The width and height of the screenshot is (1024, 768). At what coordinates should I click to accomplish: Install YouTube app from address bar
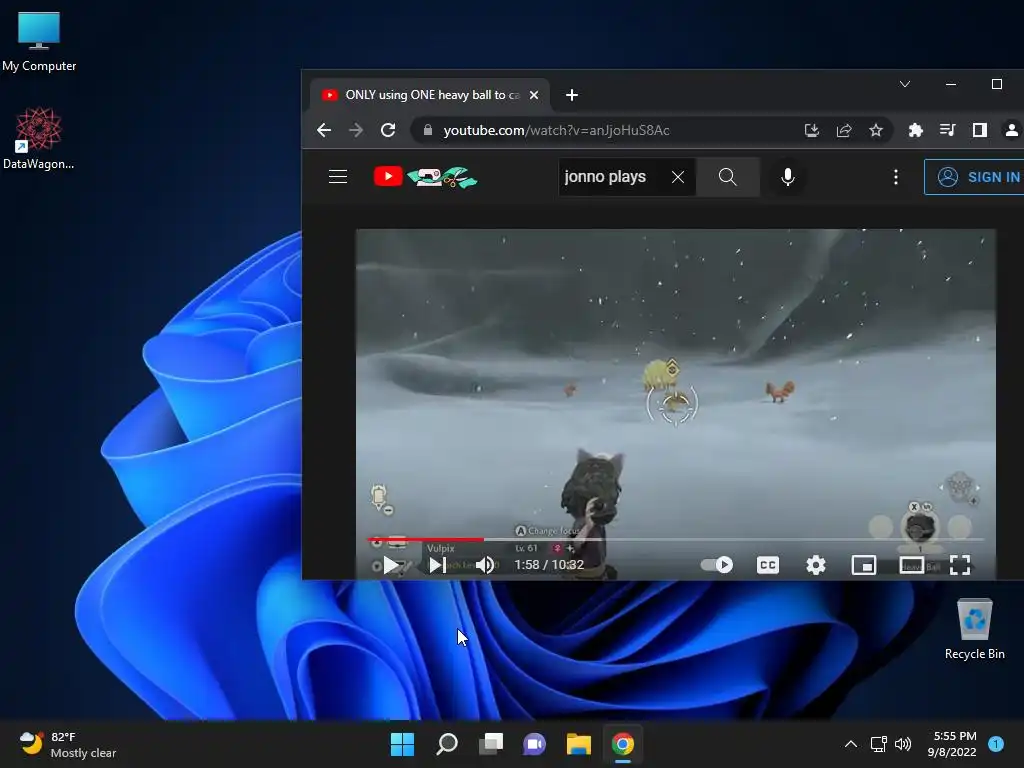[812, 130]
